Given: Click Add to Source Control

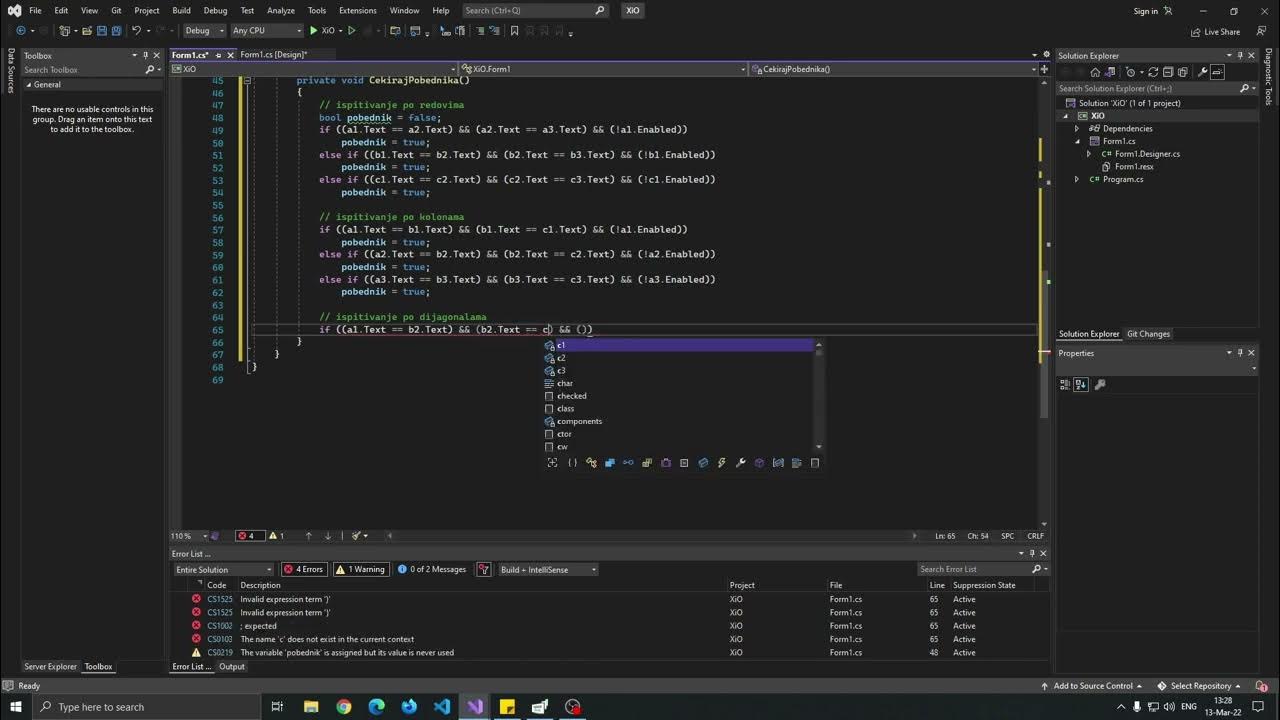Looking at the screenshot, I should point(1093,686).
